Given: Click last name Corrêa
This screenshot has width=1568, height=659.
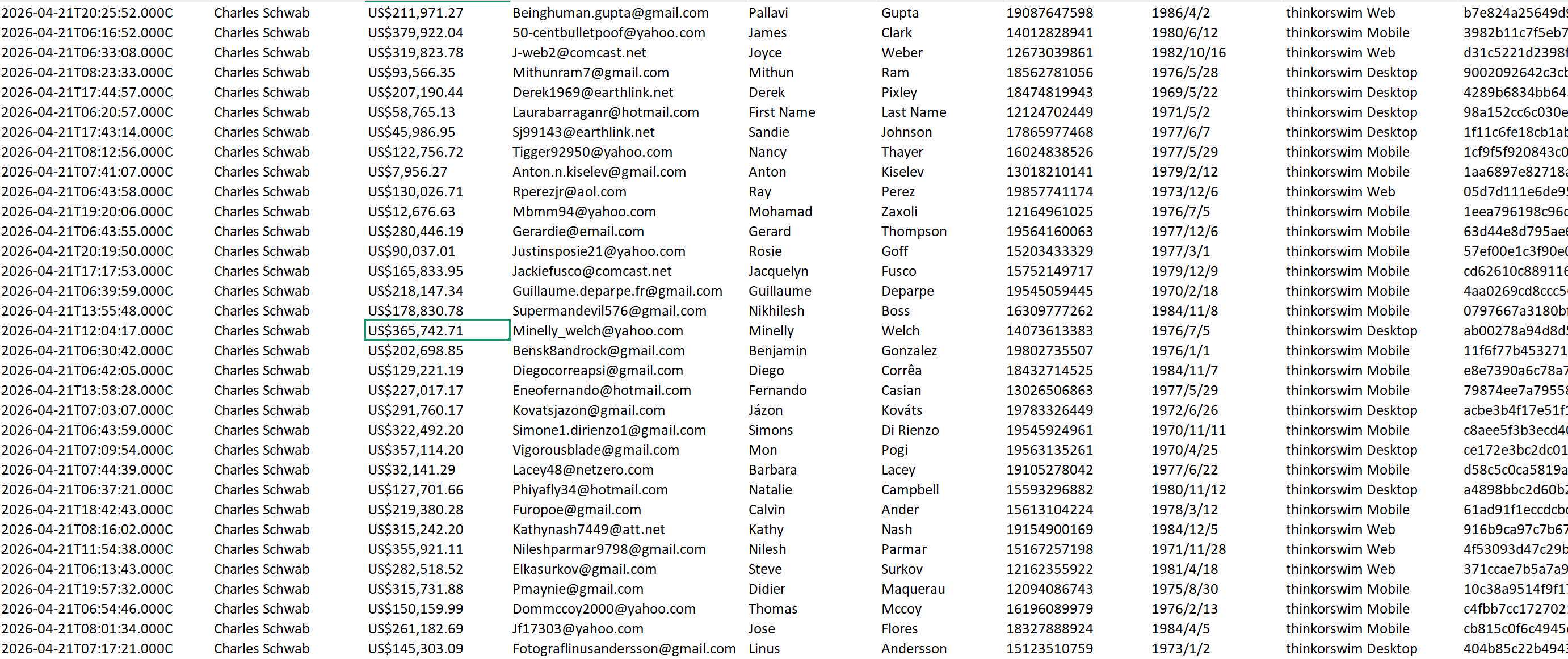Looking at the screenshot, I should 902,370.
